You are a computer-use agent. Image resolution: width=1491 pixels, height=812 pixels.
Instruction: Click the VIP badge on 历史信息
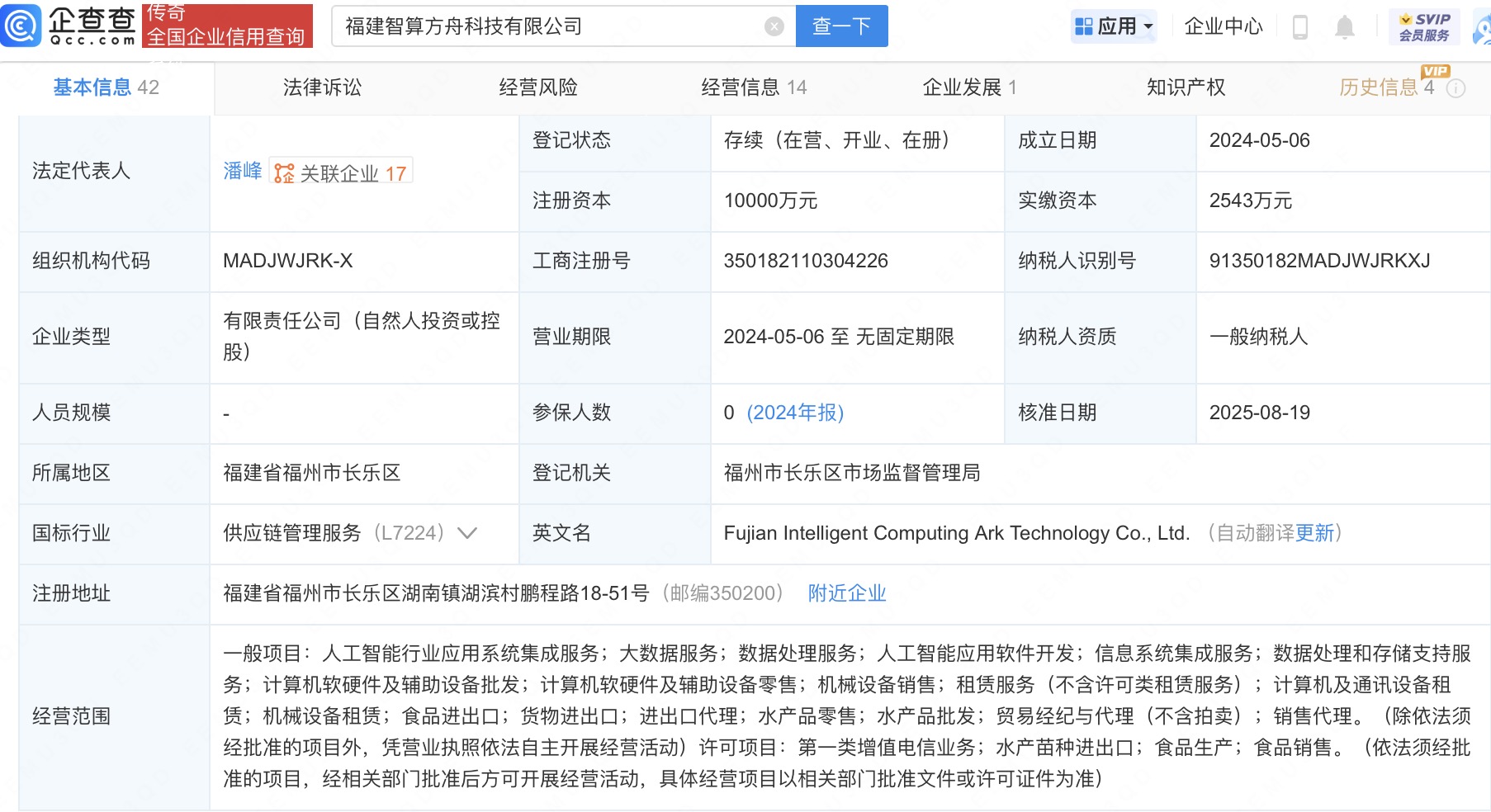(x=1436, y=71)
